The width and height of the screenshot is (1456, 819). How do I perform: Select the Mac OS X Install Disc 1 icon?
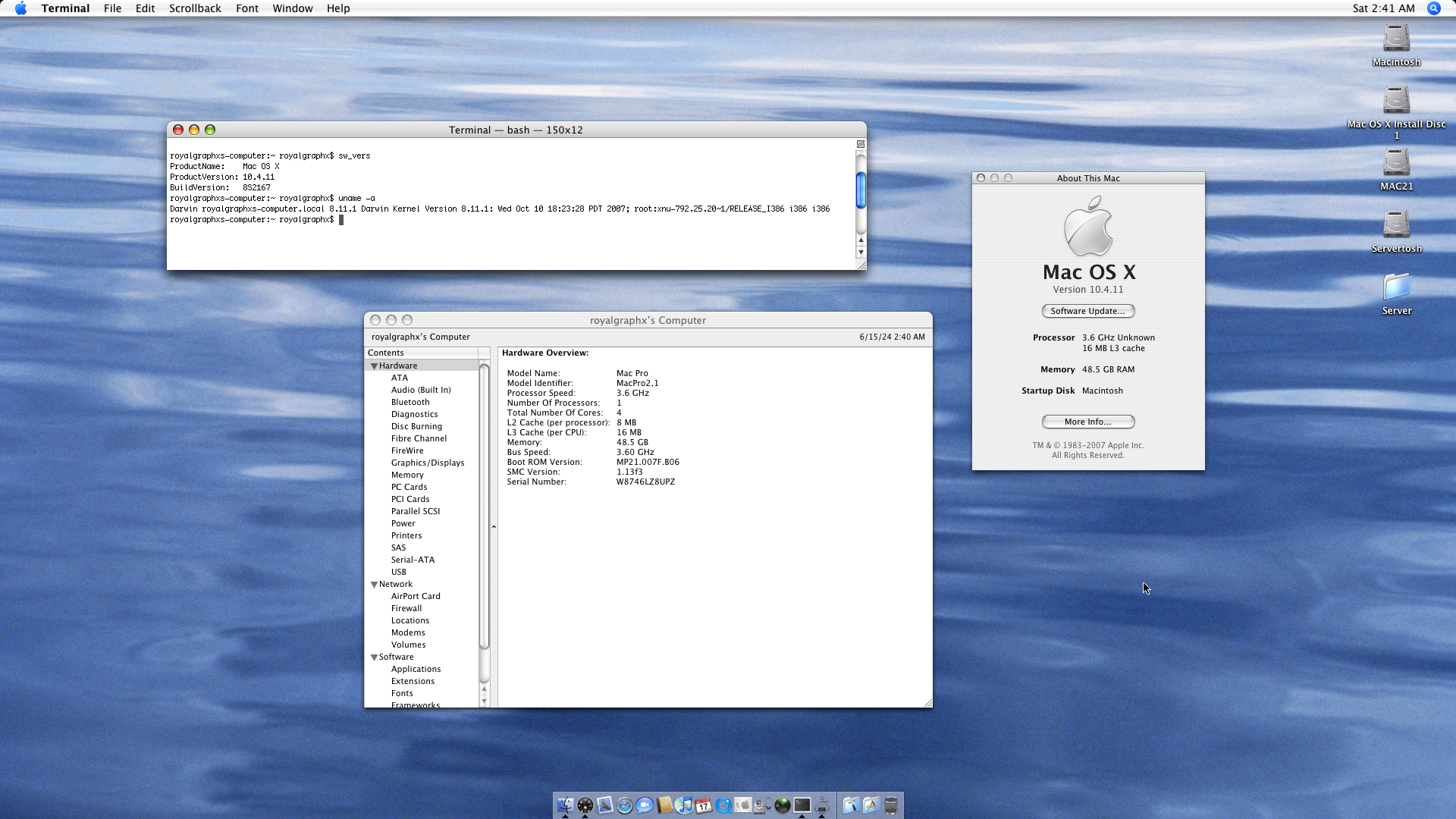tap(1396, 112)
